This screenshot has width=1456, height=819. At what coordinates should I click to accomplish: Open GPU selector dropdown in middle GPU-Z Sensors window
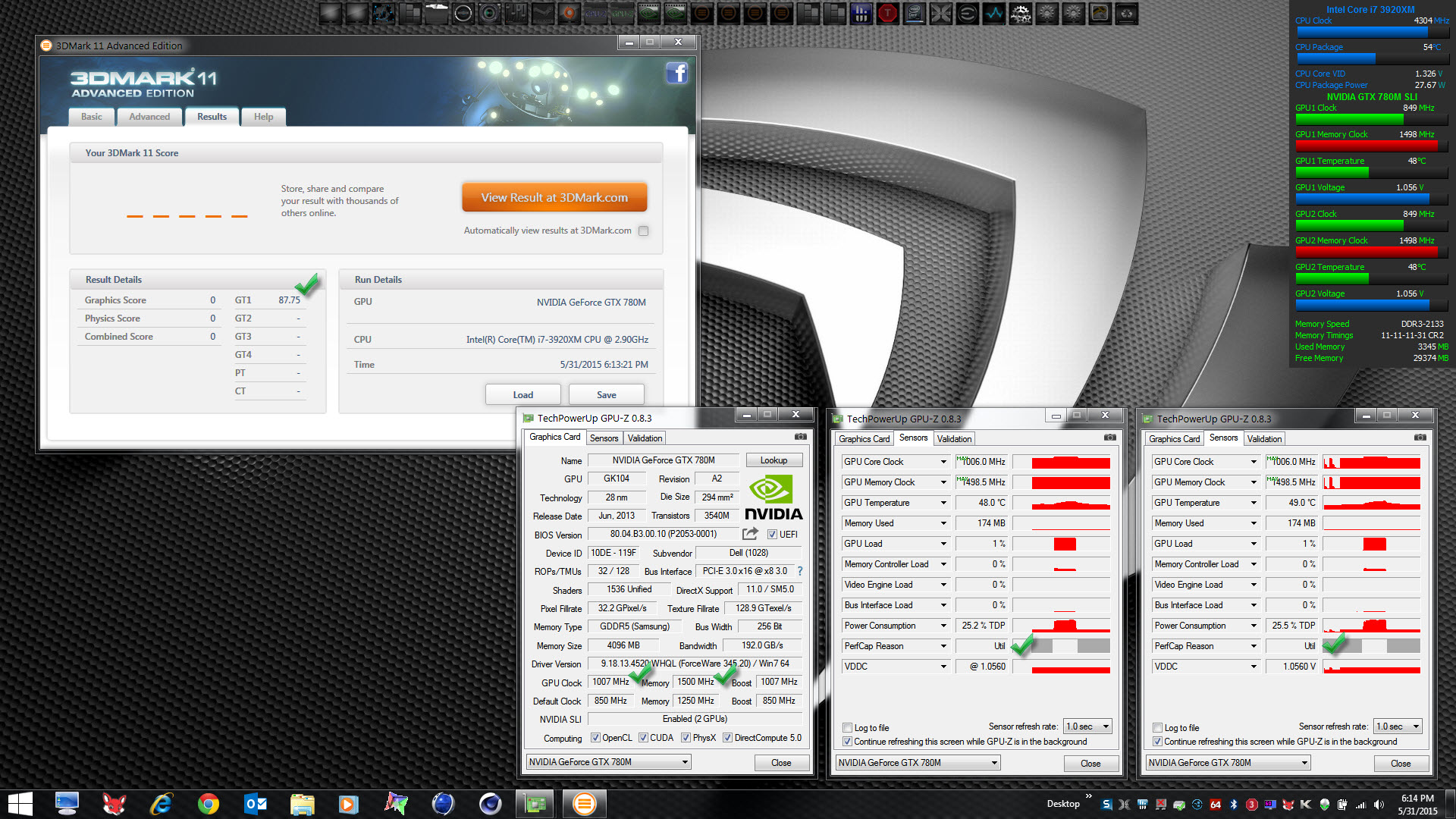pyautogui.click(x=918, y=763)
